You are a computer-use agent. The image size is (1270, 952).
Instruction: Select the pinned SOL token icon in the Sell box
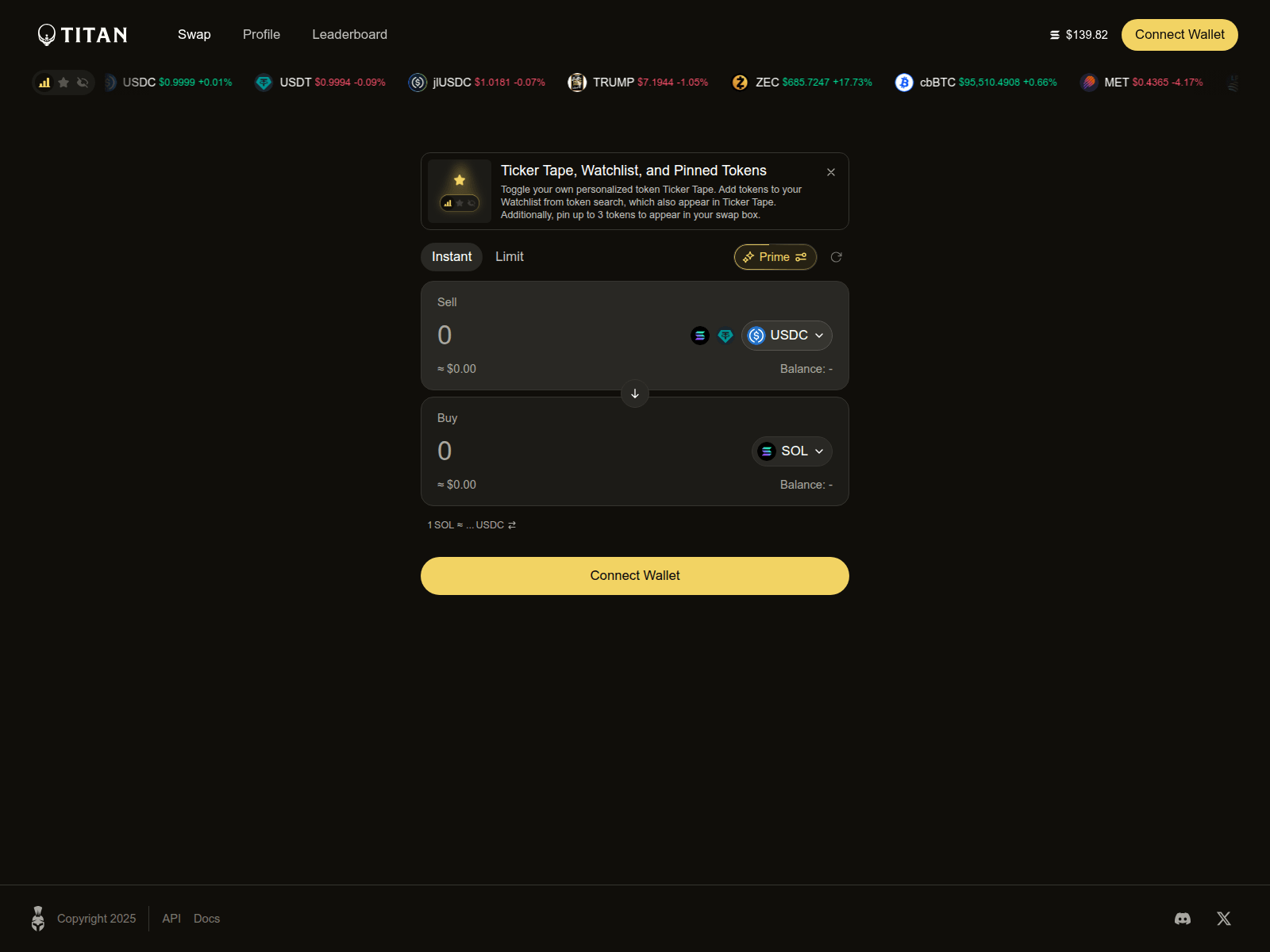point(699,336)
